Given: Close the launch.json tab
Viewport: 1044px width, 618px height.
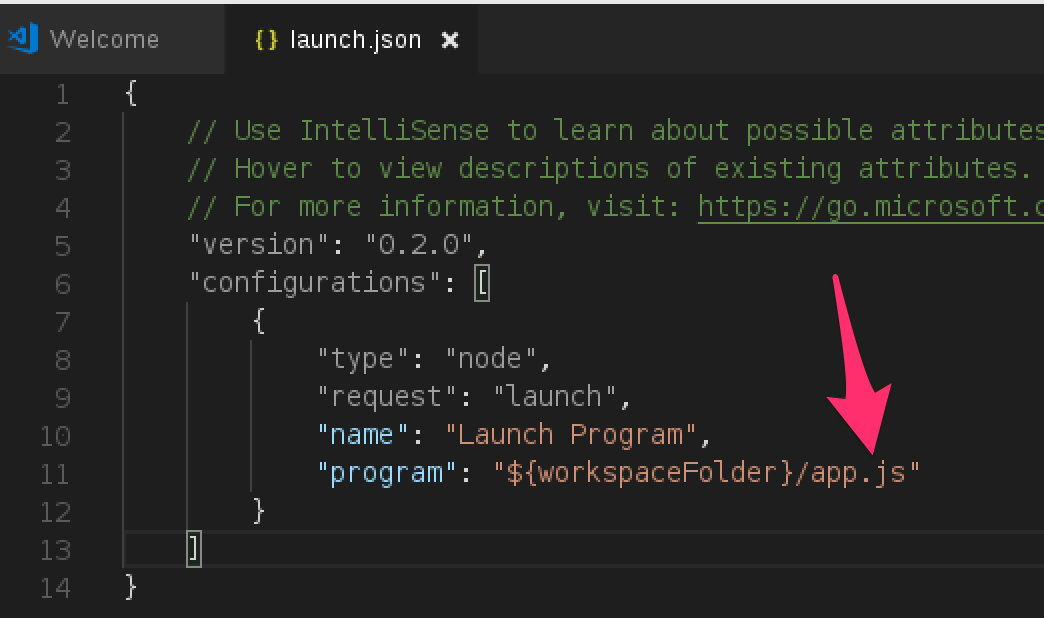Looking at the screenshot, I should pyautogui.click(x=450, y=40).
